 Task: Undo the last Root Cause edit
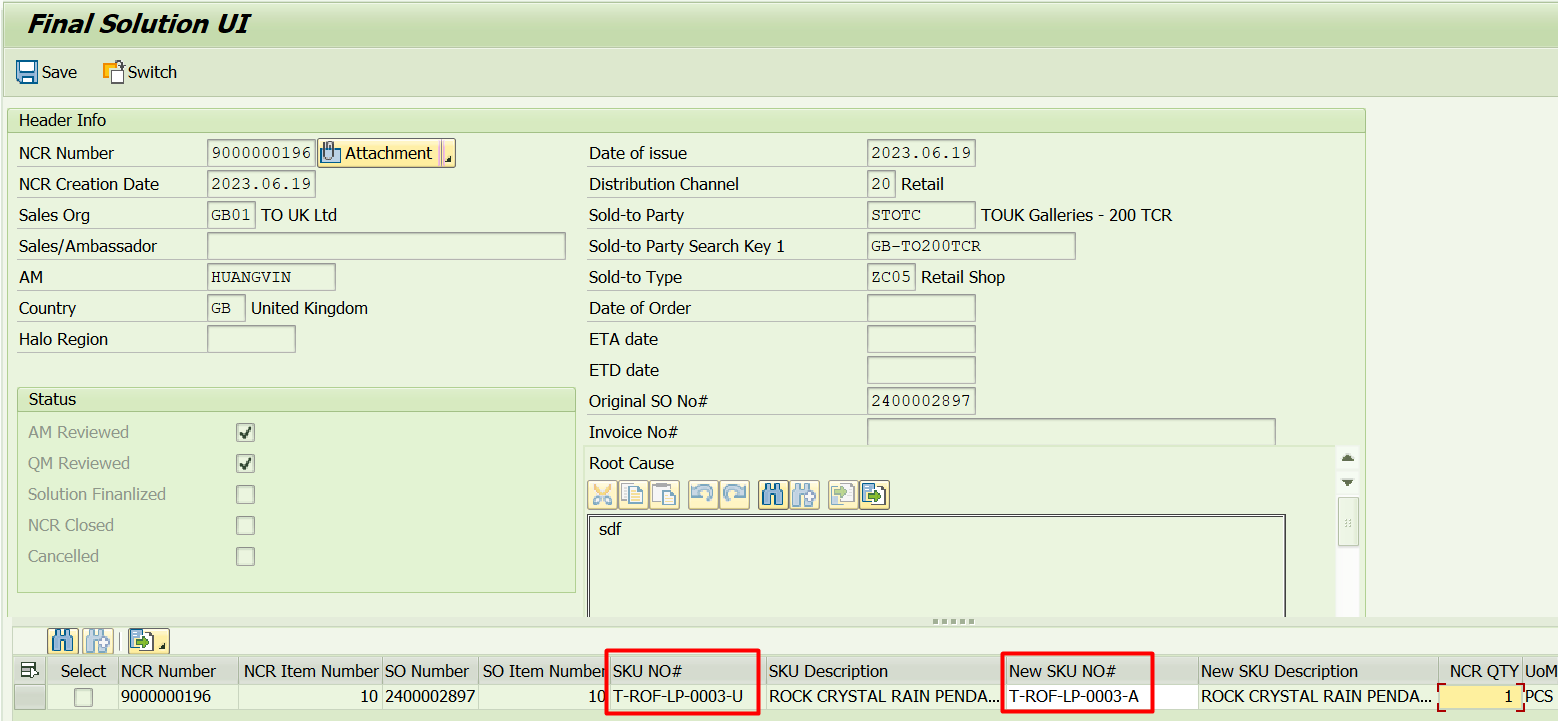703,494
